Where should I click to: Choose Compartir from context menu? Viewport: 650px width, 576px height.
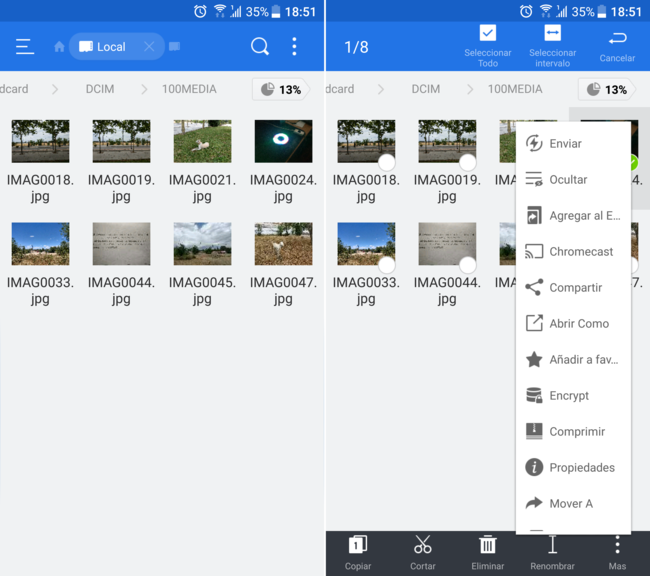(x=575, y=288)
